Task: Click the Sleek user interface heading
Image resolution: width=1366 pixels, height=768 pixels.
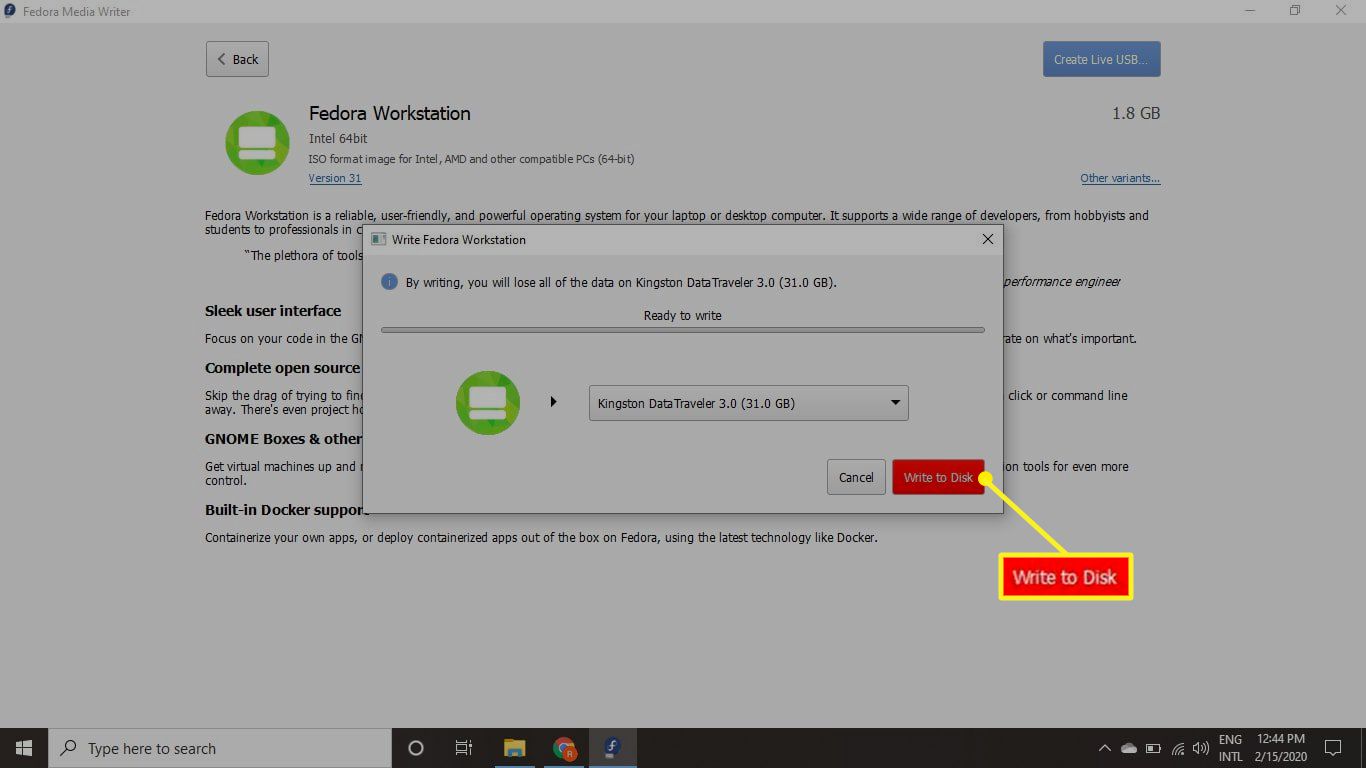Action: point(273,310)
